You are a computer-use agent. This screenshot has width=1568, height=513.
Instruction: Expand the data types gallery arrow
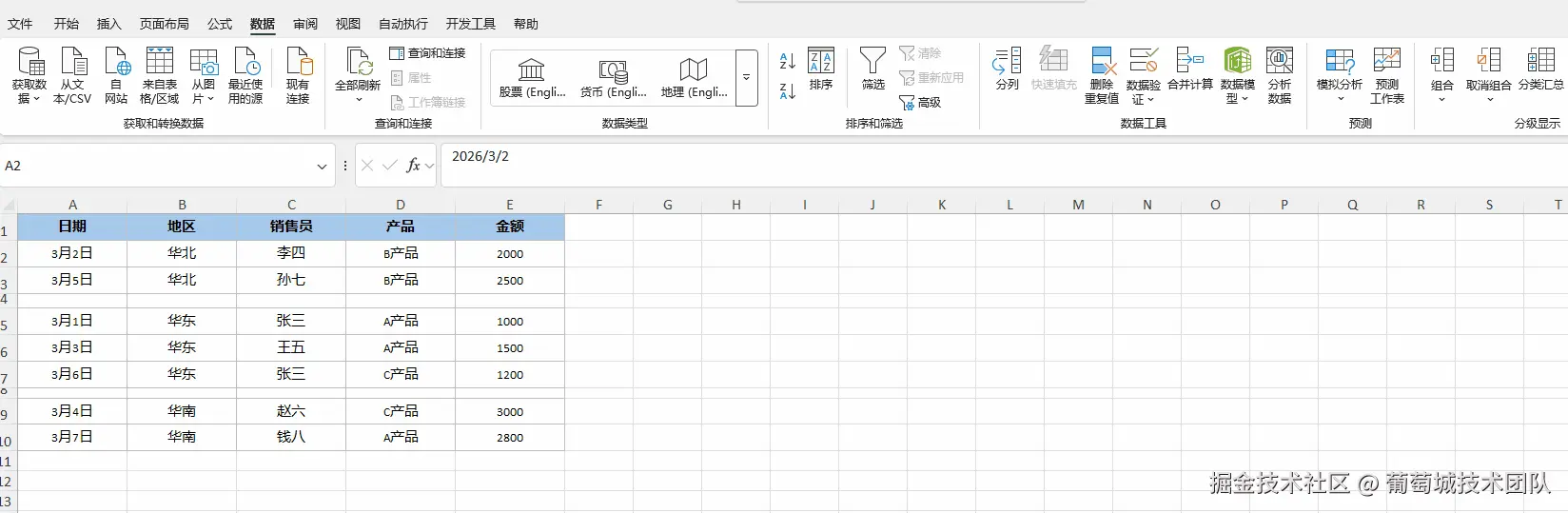(747, 78)
